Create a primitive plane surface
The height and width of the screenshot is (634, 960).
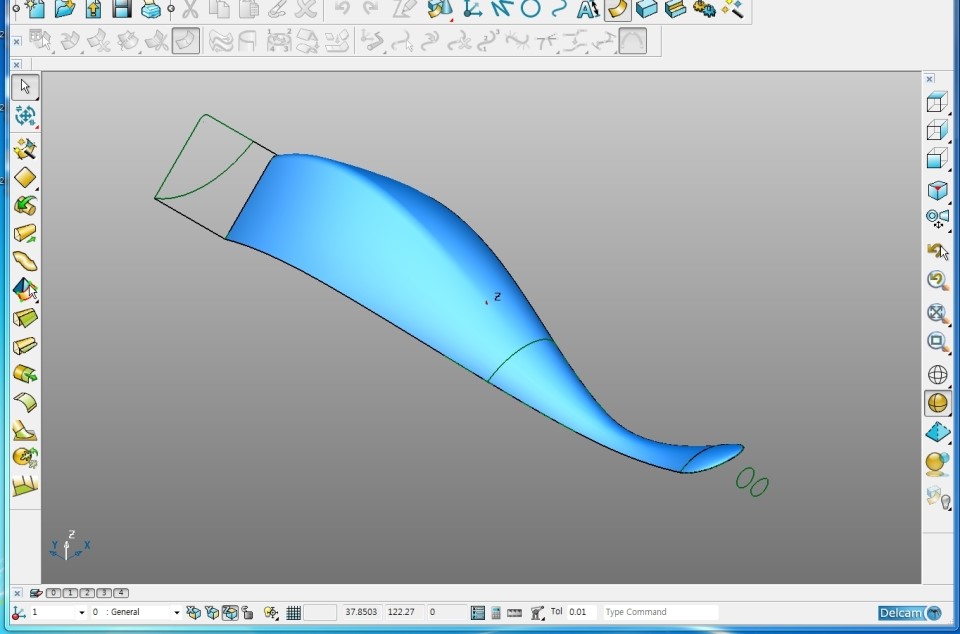click(x=25, y=177)
